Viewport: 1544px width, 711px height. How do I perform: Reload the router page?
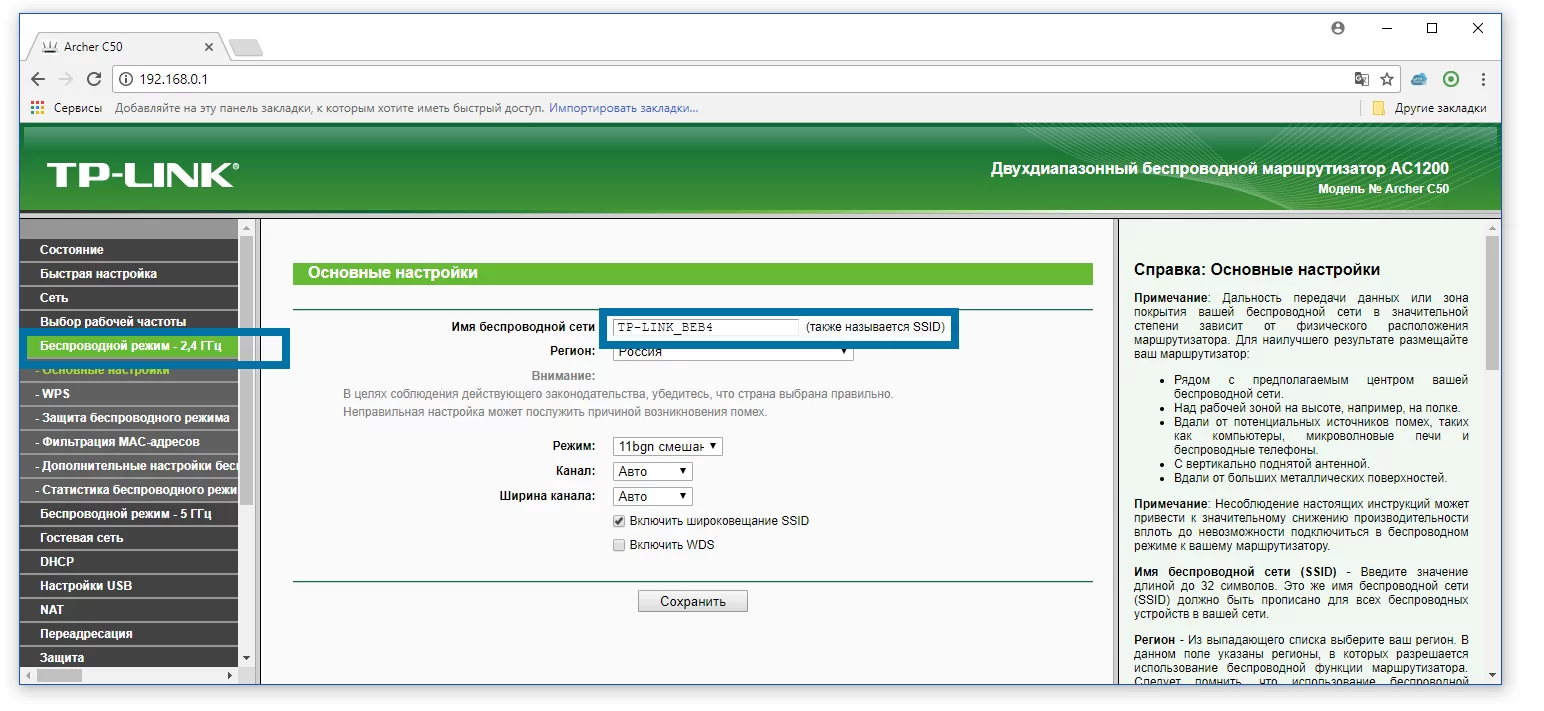[x=94, y=79]
